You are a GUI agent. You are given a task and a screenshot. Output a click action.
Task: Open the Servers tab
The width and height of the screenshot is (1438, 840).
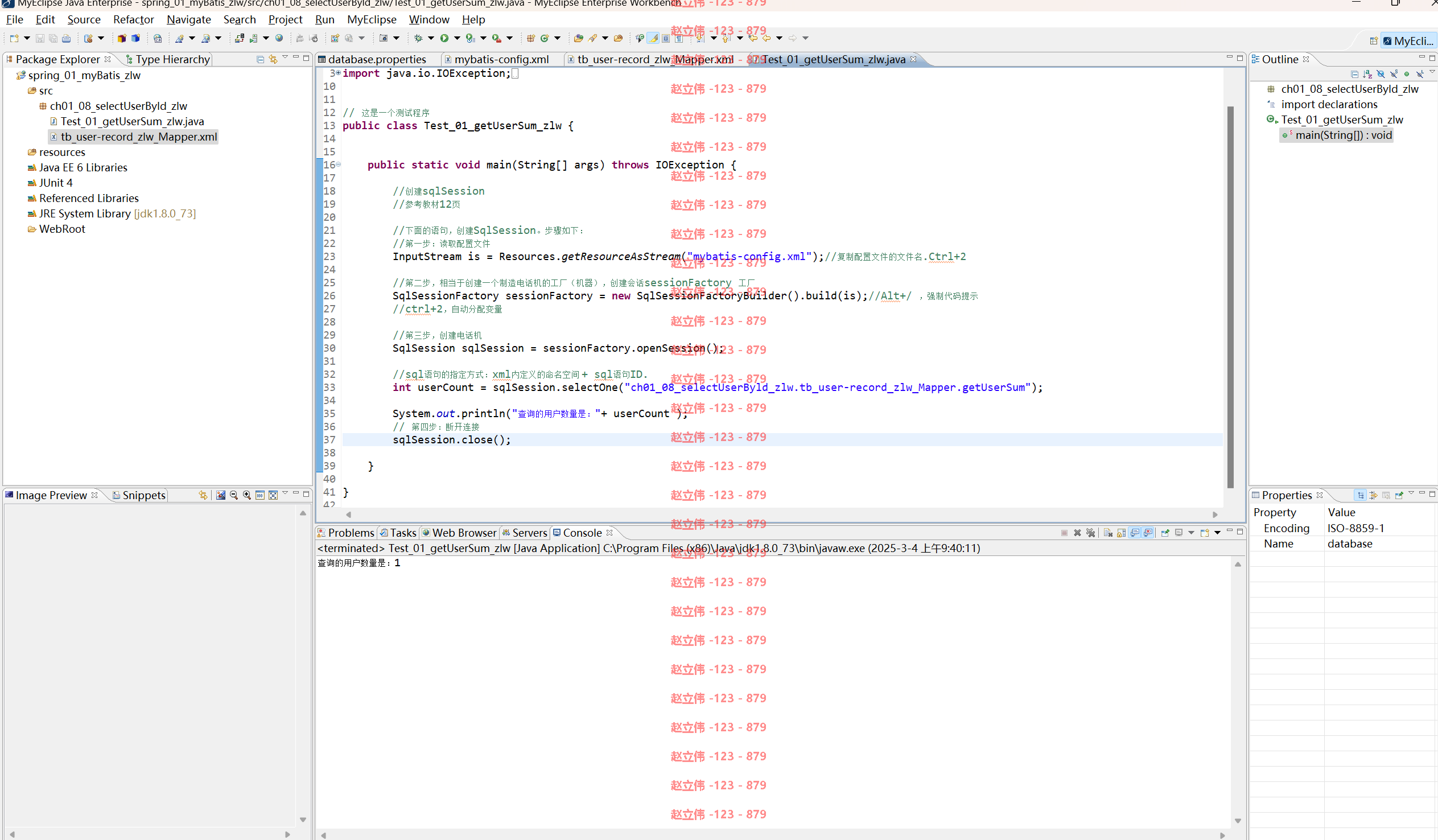click(x=525, y=533)
